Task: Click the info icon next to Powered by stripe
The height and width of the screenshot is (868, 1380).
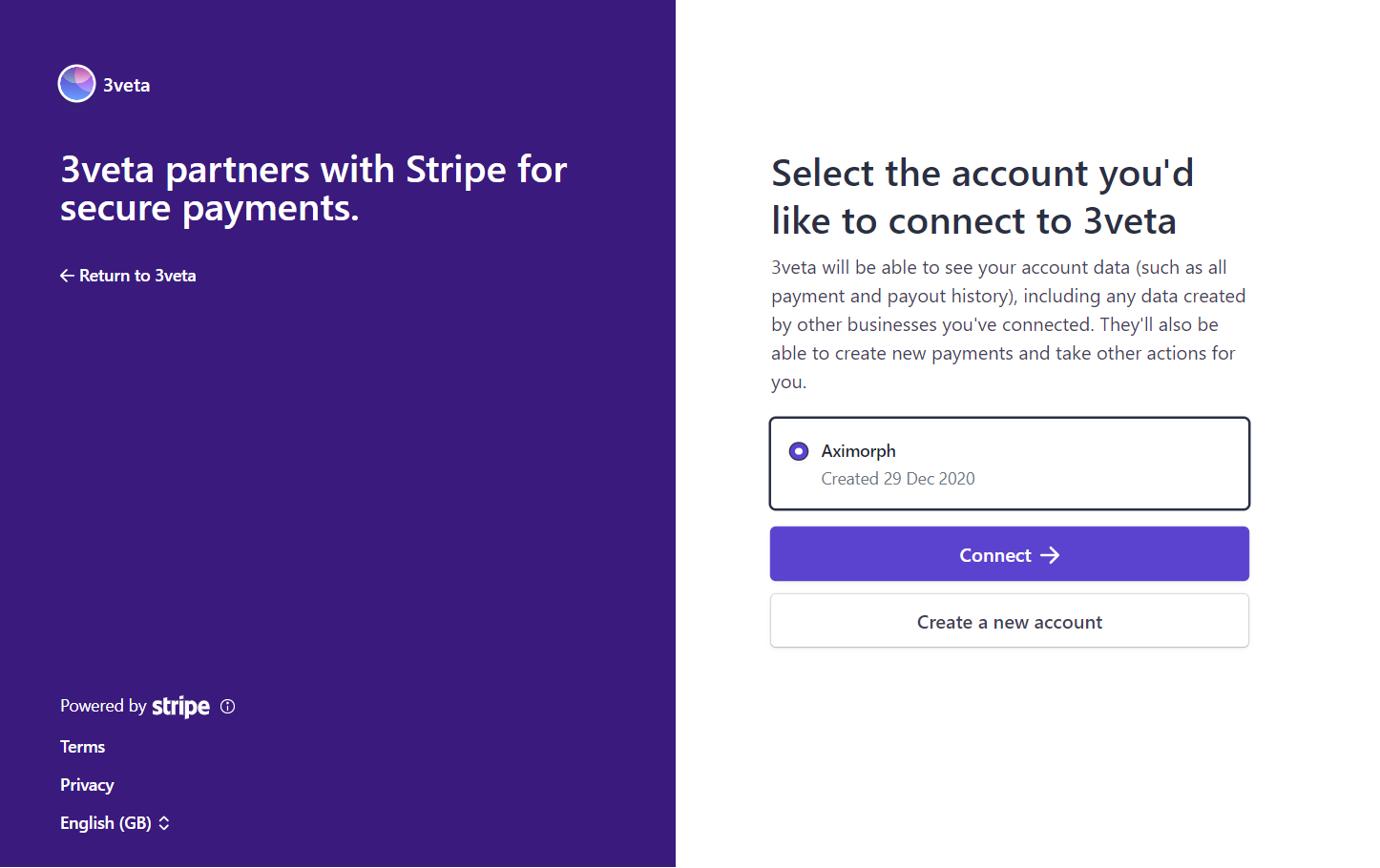Action: (227, 706)
